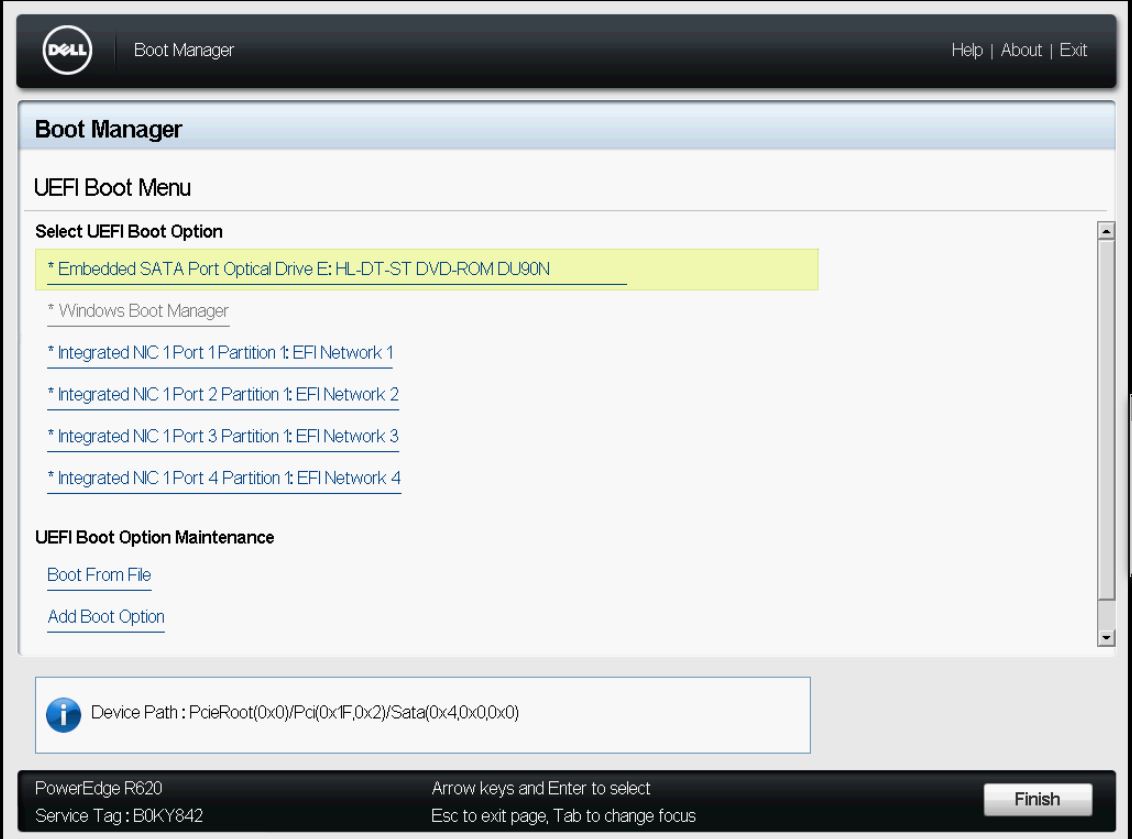Open Add Boot Option link

106,617
